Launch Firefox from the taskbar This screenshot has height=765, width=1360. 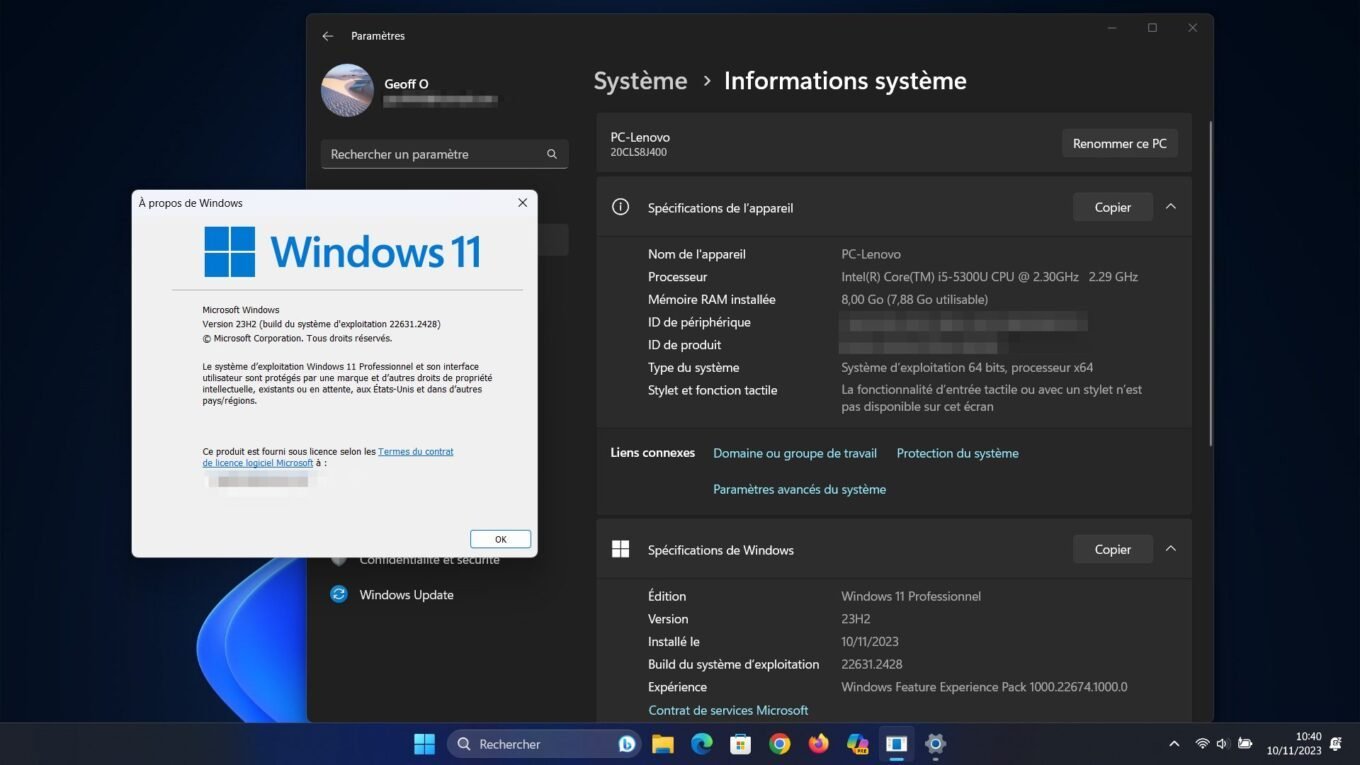tap(819, 744)
